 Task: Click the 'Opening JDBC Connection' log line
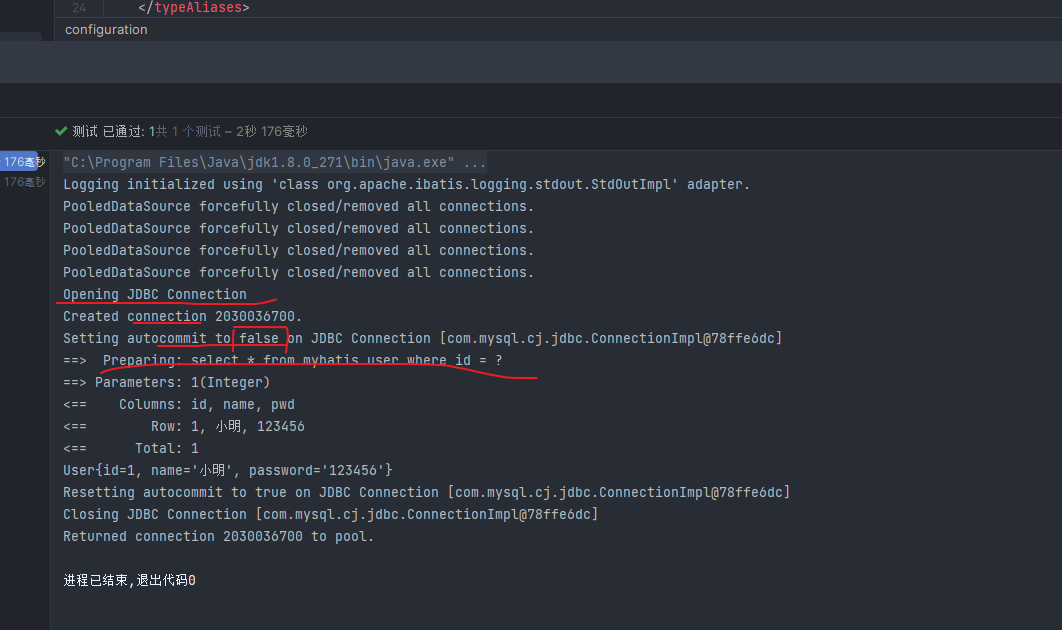pyautogui.click(x=155, y=294)
